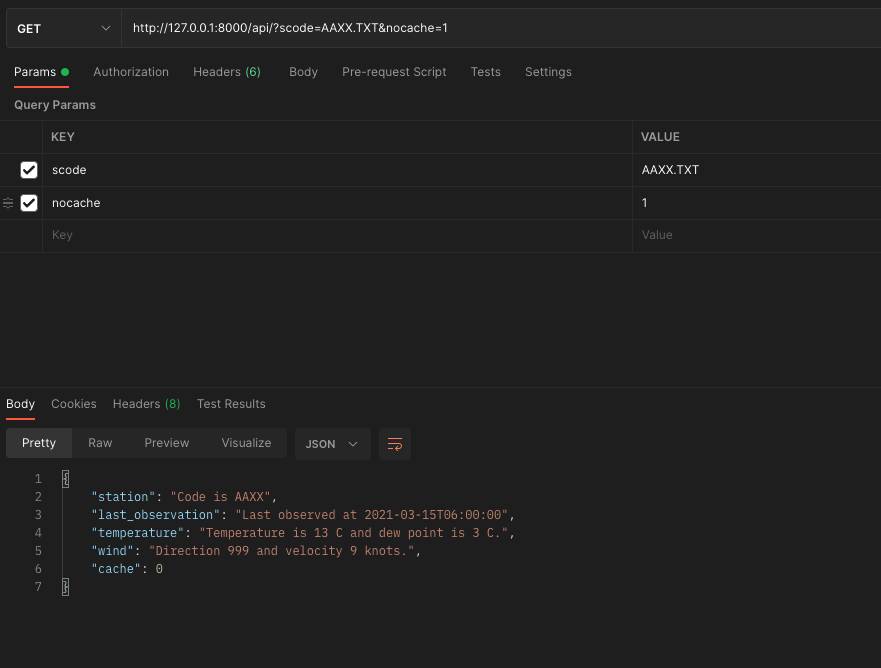Image resolution: width=881 pixels, height=668 pixels.
Task: Uncheck the scode query parameter
Action: click(28, 170)
